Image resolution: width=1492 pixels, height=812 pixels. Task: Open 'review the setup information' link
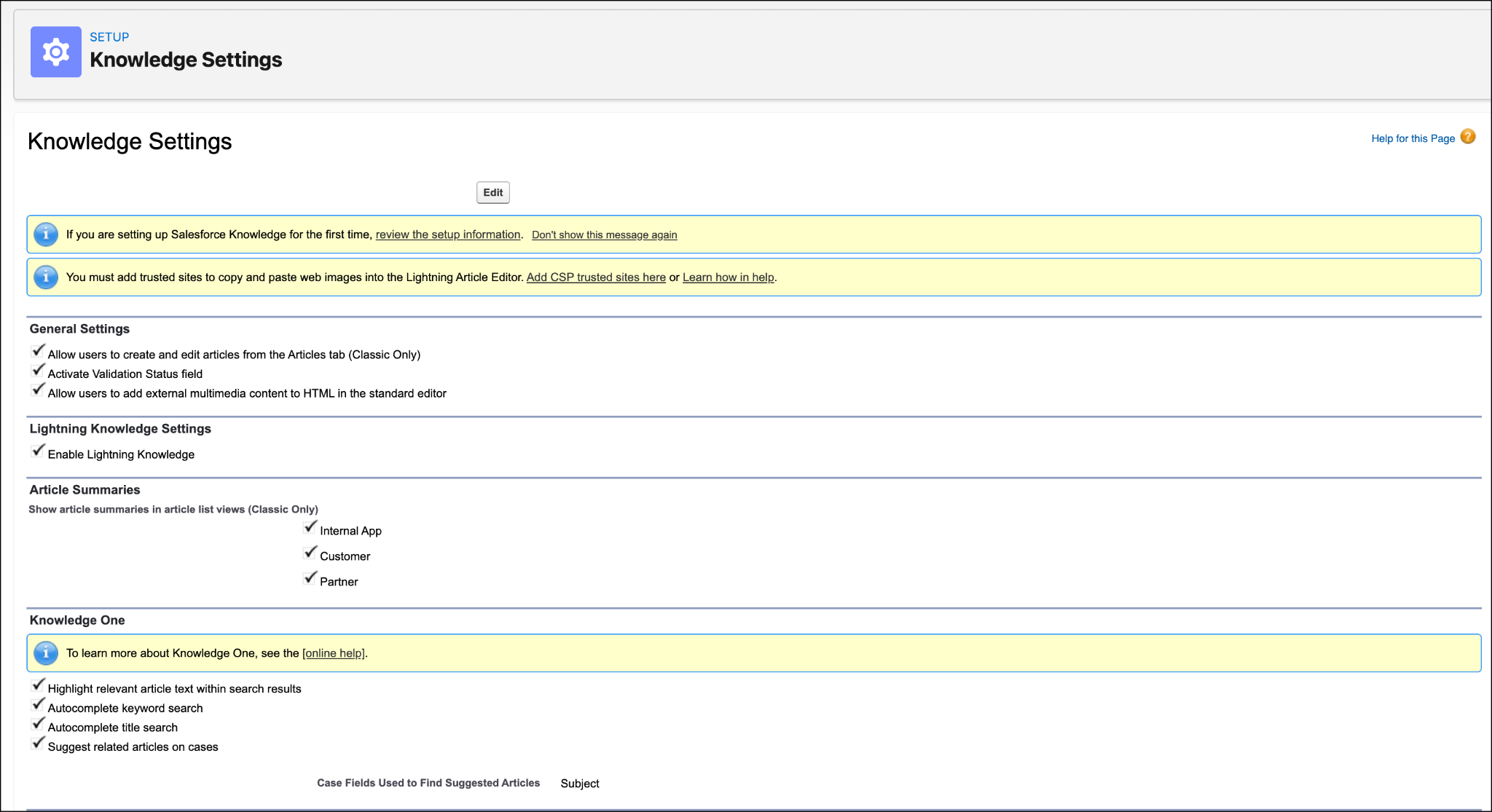[448, 234]
